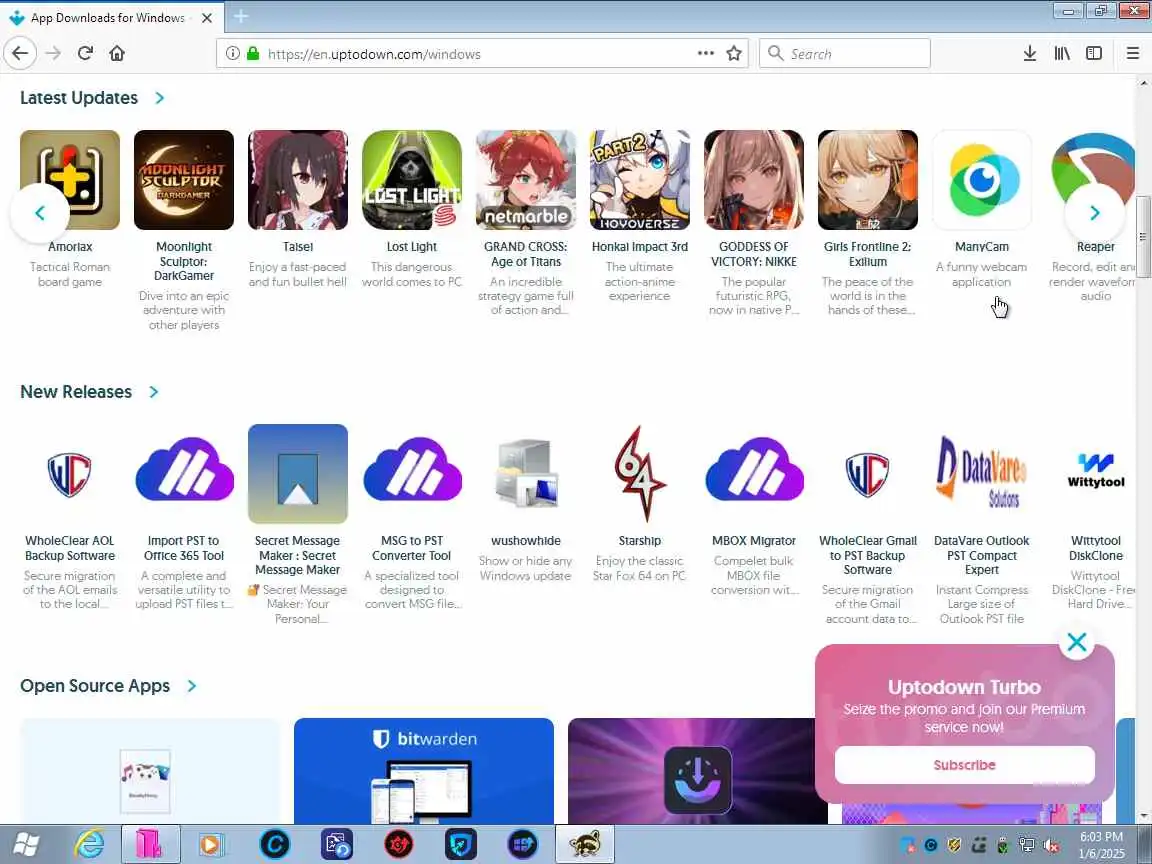Open the Windows Start menu

(x=26, y=845)
